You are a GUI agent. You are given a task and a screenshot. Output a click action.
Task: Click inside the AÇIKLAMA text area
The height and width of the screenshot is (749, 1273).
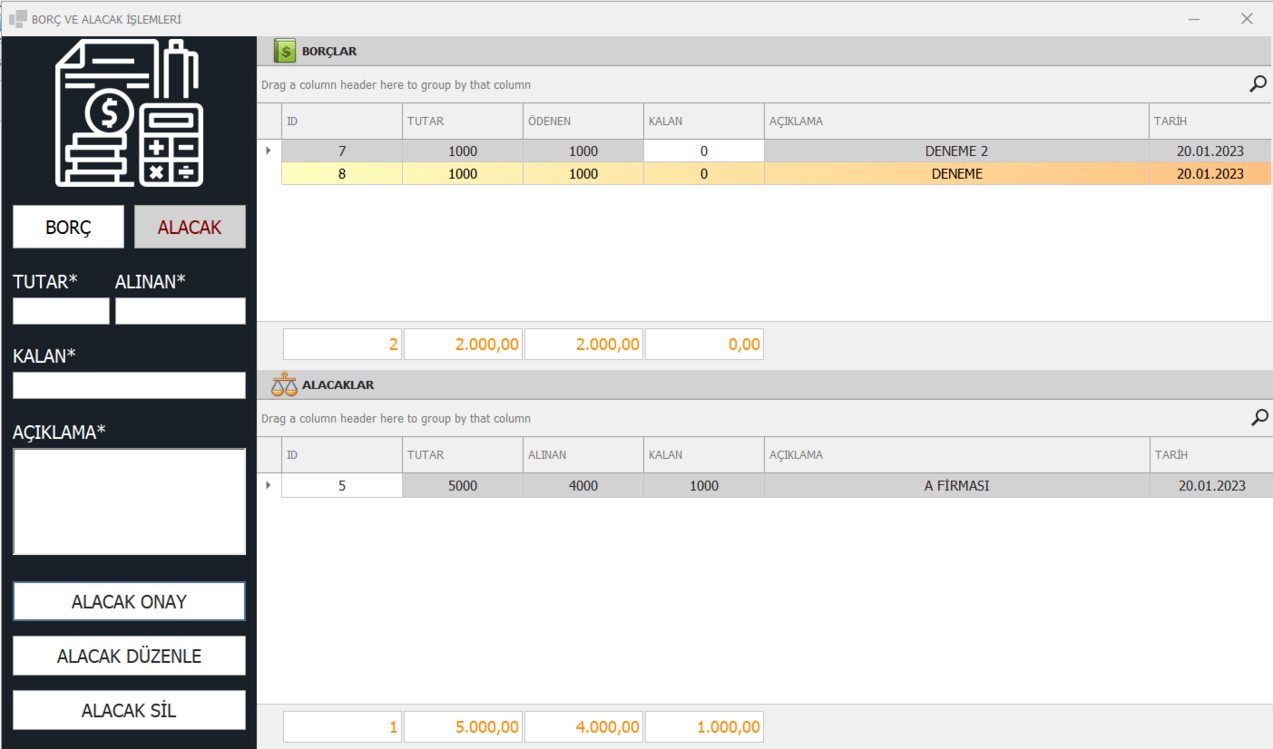[129, 501]
